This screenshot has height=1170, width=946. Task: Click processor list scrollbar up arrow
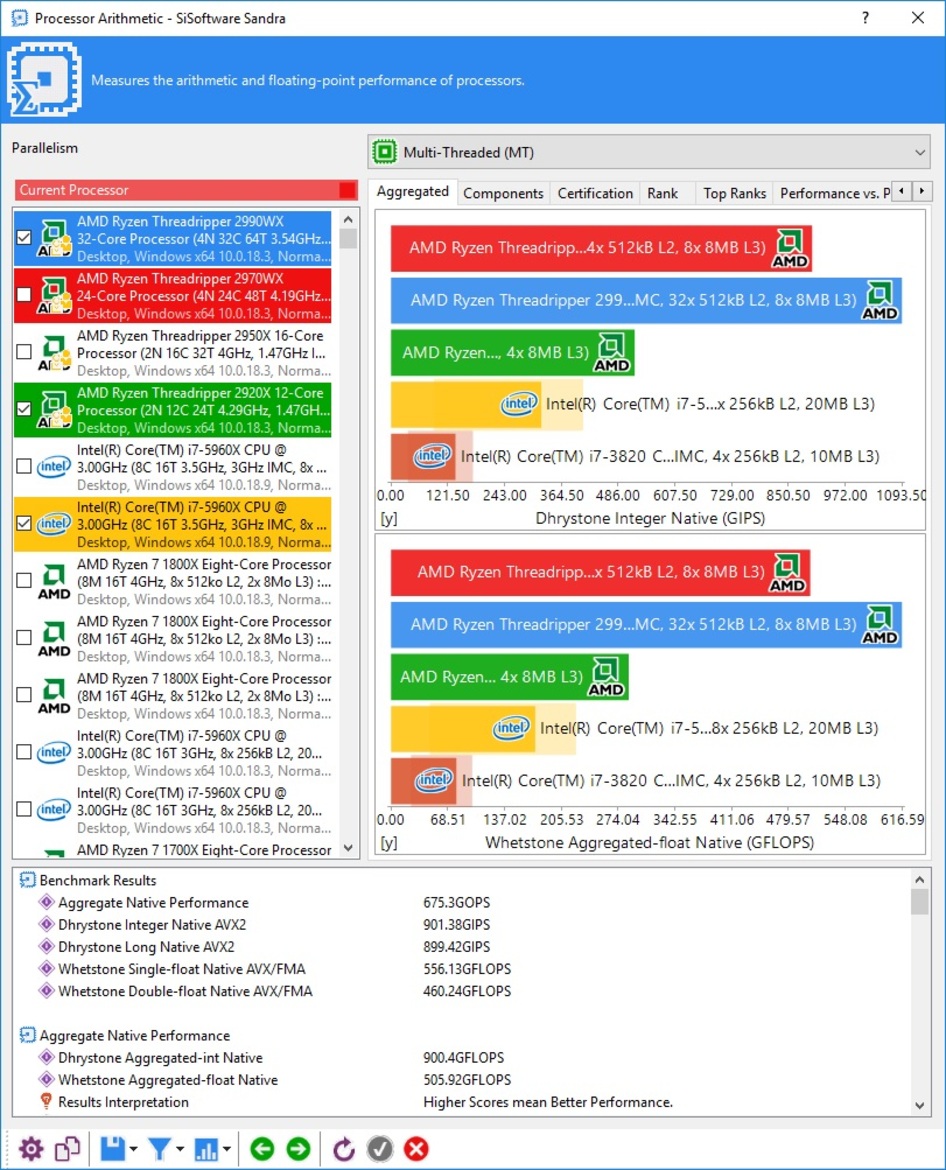[x=348, y=219]
